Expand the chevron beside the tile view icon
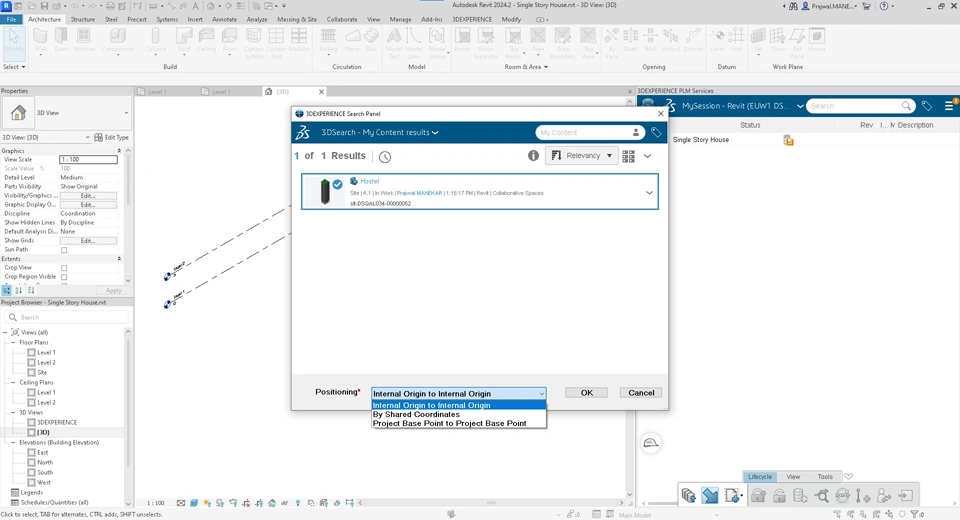 (647, 156)
